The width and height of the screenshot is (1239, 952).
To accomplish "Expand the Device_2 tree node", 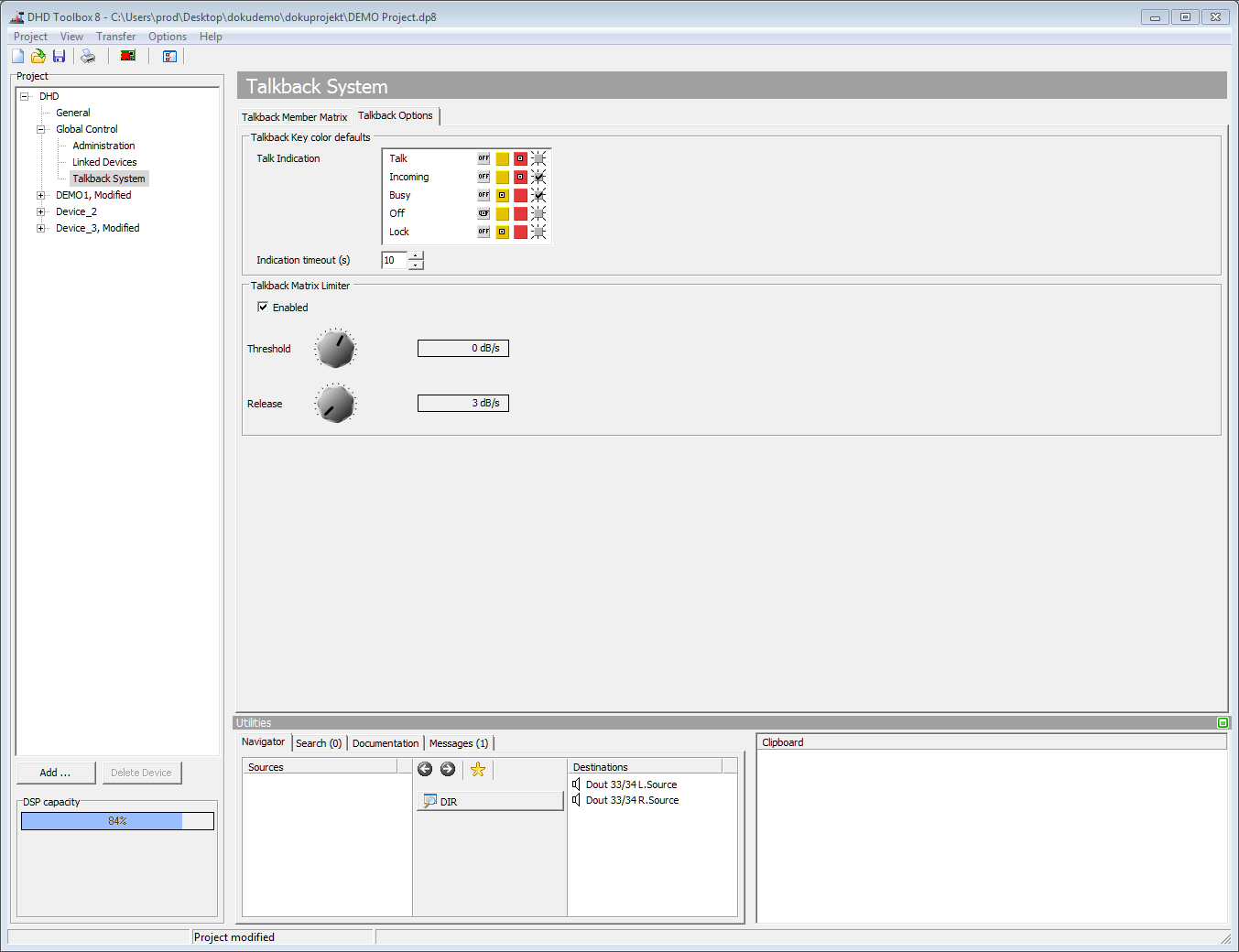I will pyautogui.click(x=40, y=211).
